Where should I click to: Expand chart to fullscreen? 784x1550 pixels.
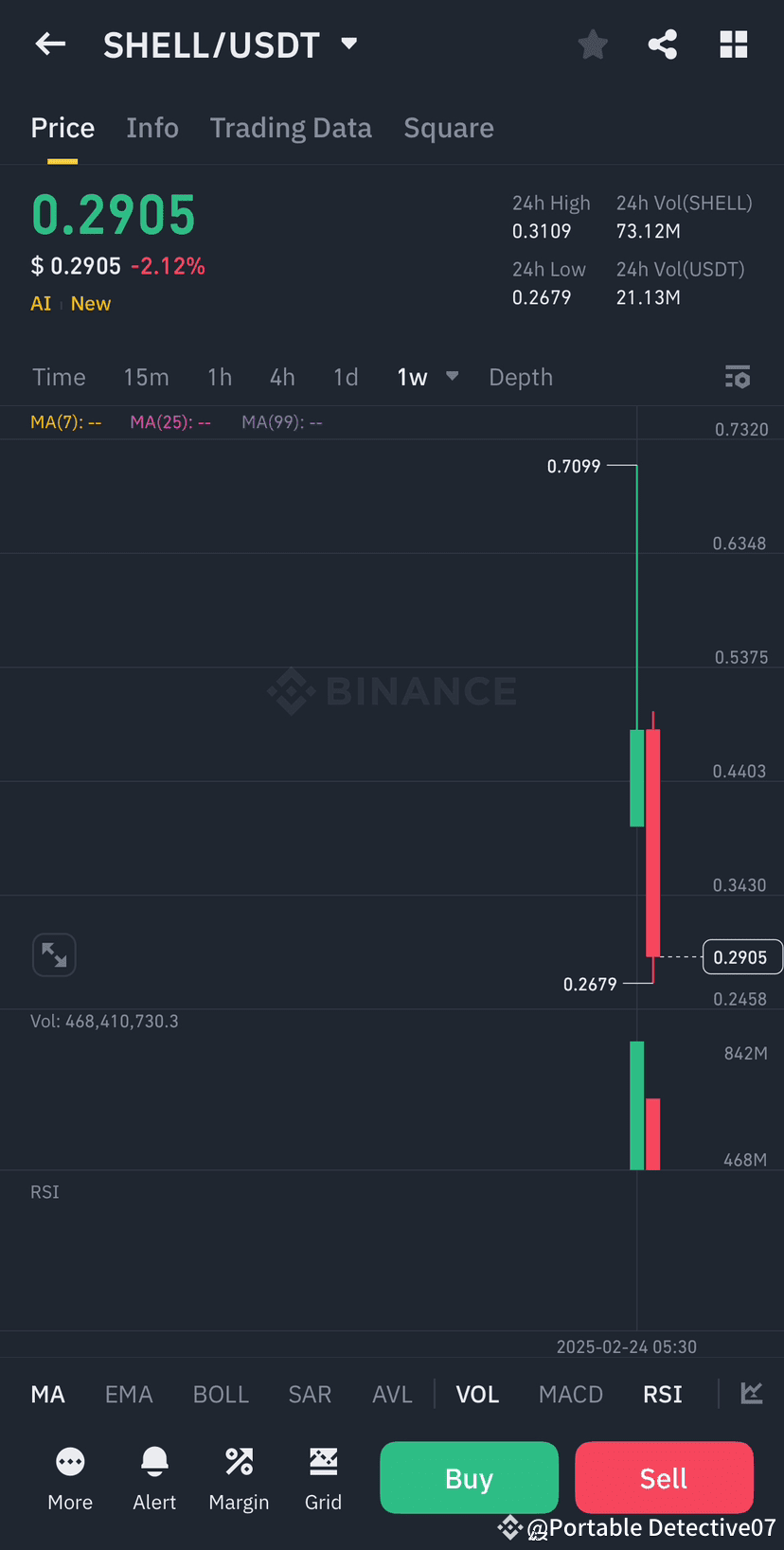(x=54, y=954)
